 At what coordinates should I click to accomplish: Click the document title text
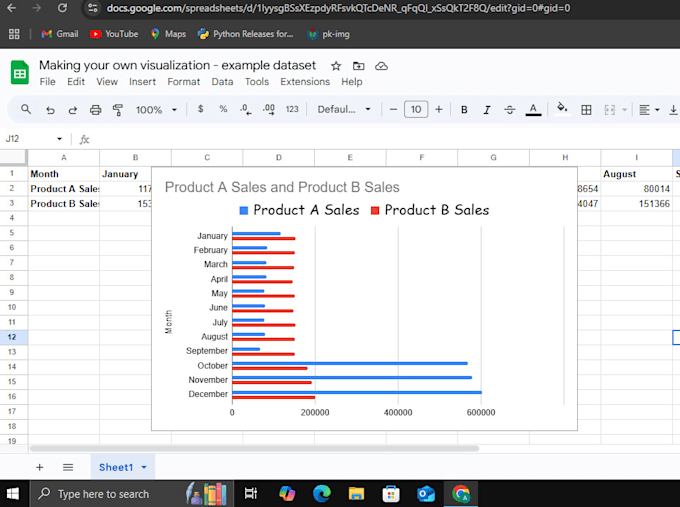tap(177, 65)
